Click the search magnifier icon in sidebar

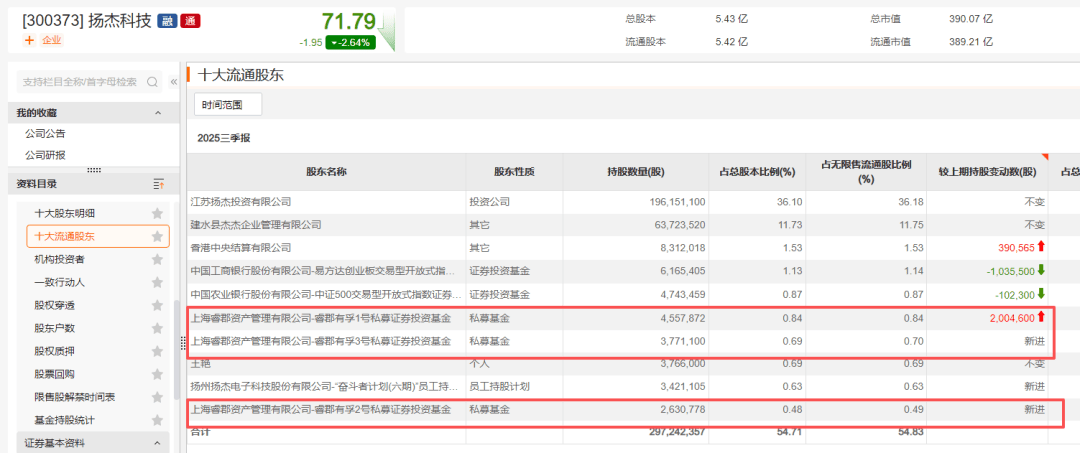pyautogui.click(x=153, y=82)
